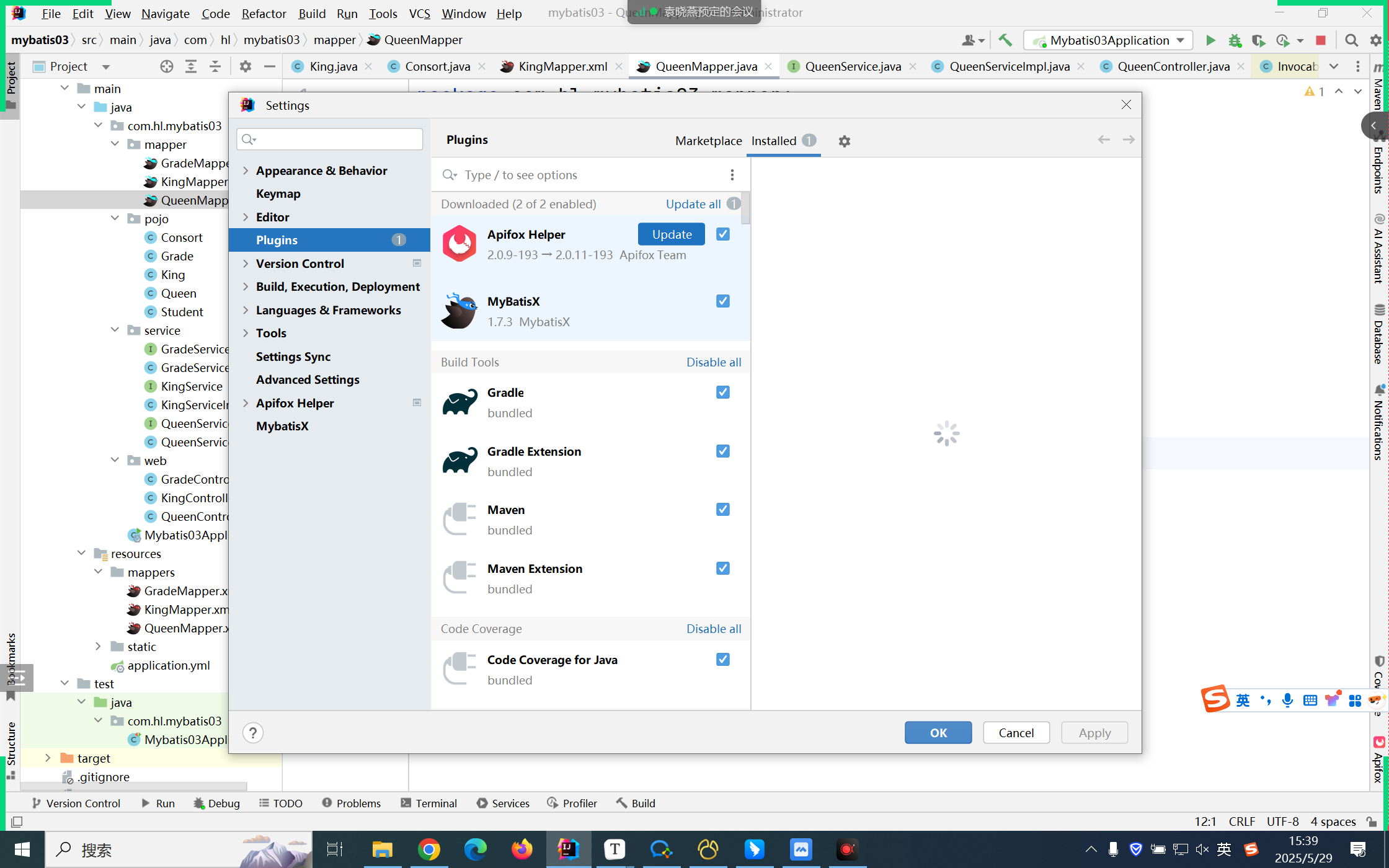1389x868 pixels.
Task: Uncheck the MyBatisX plugin checkbox
Action: pos(722,301)
